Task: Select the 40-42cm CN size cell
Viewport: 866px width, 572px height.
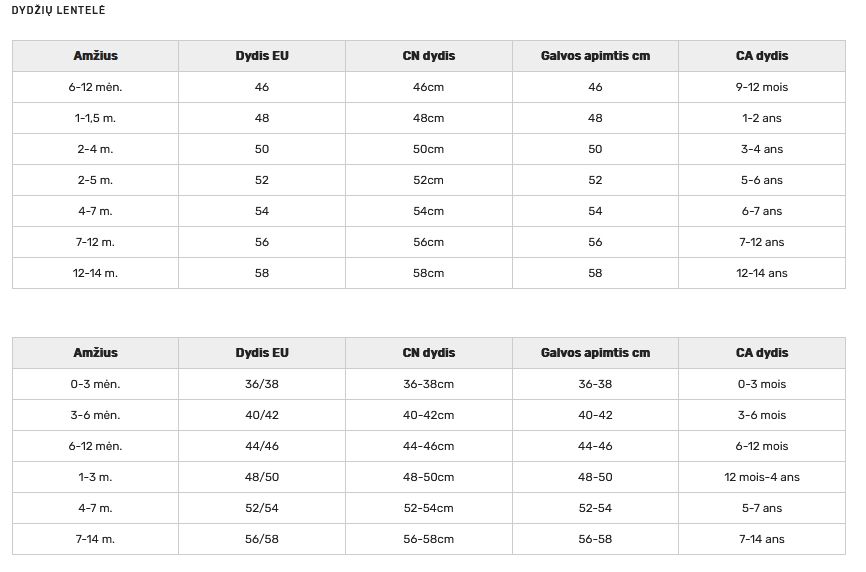Action: coord(428,415)
